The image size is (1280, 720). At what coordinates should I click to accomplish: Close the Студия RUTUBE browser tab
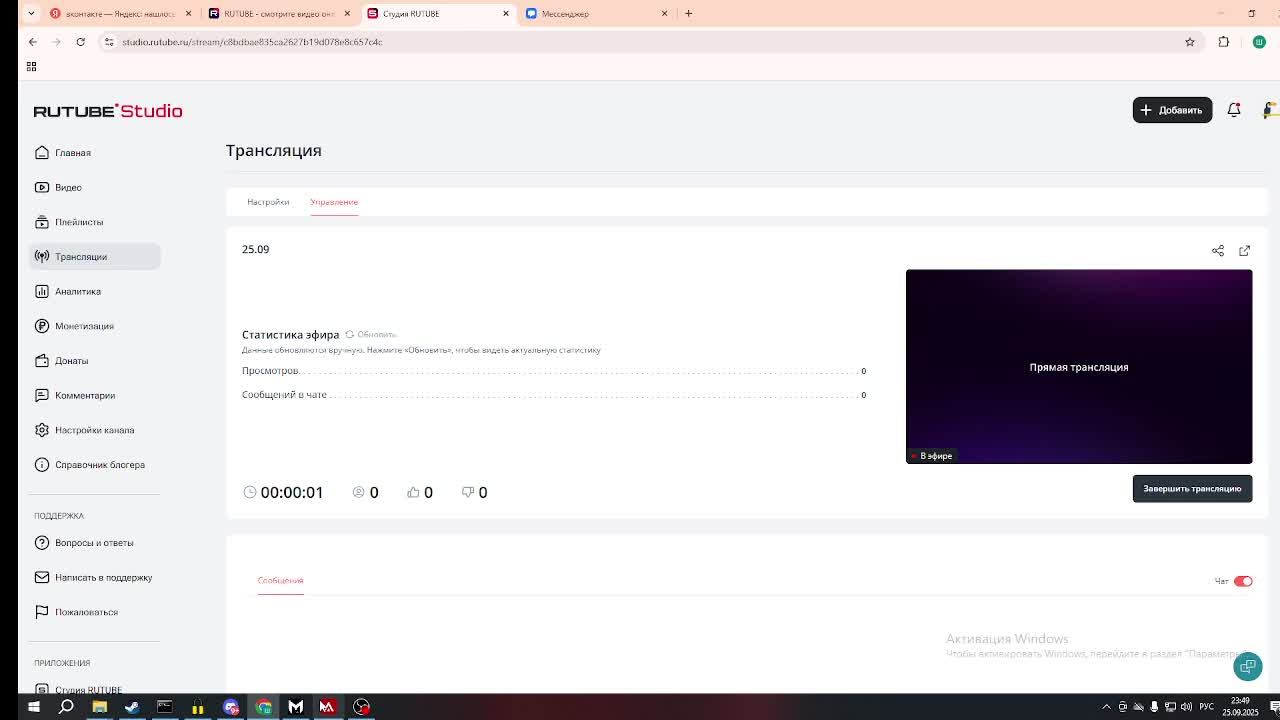pos(506,13)
